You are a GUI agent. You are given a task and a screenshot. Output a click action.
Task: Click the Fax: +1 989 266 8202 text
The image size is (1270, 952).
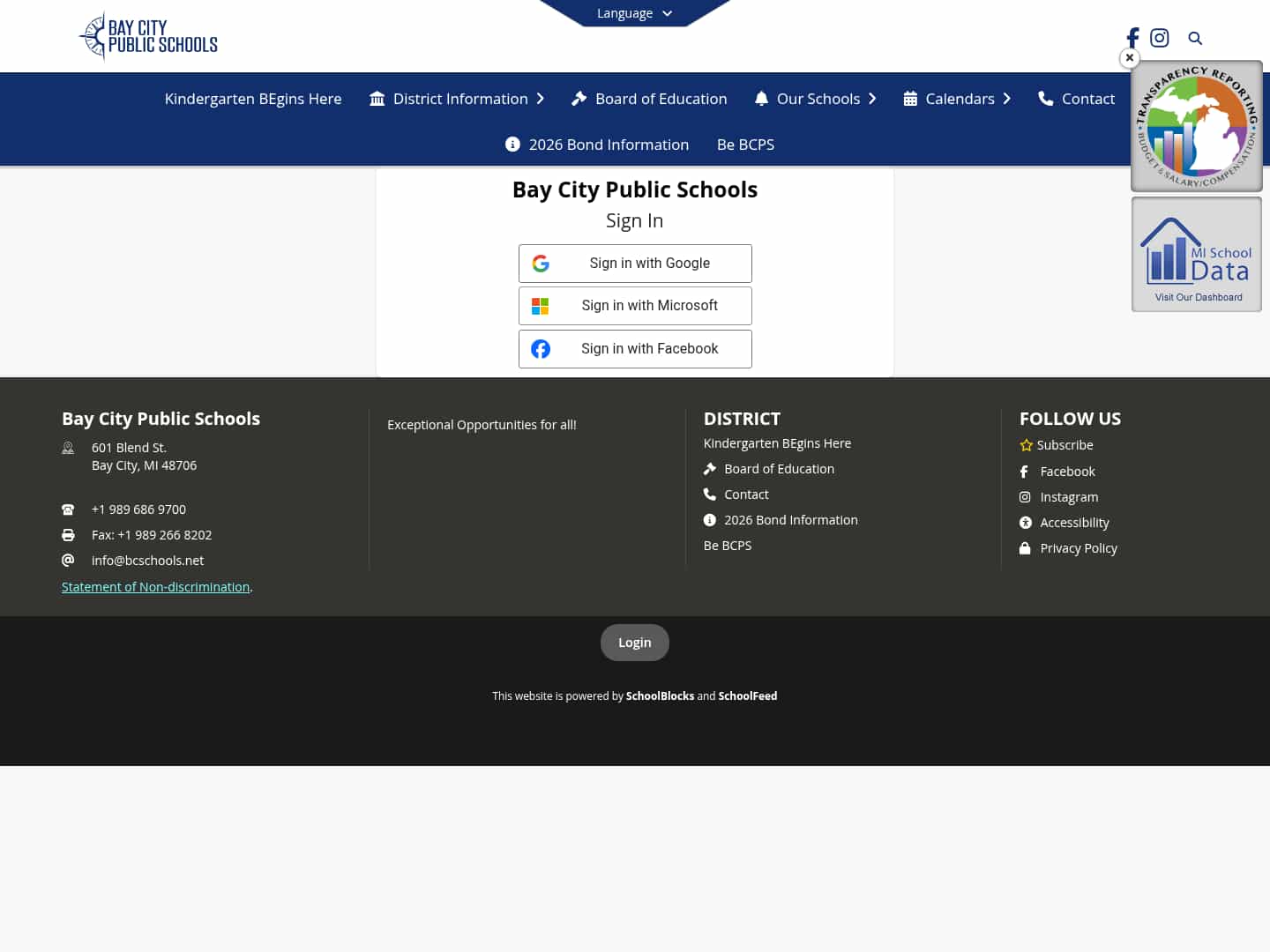pyautogui.click(x=152, y=535)
